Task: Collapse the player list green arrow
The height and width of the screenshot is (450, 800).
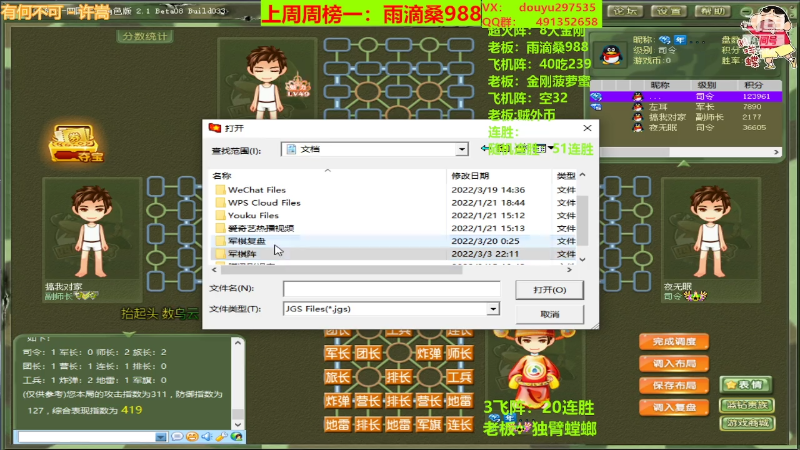Action: [x=684, y=163]
